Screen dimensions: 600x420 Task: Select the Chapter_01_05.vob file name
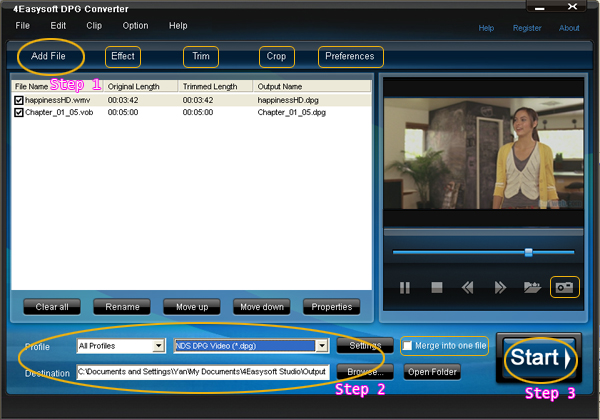59,112
